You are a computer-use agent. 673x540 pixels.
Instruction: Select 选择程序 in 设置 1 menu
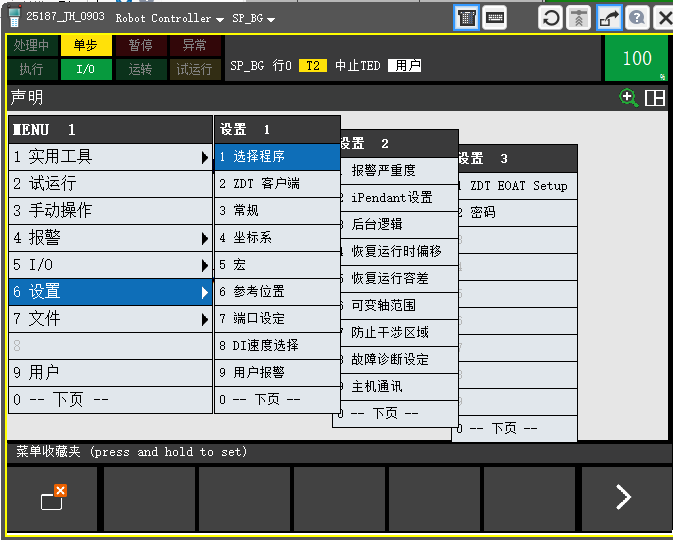coord(277,156)
